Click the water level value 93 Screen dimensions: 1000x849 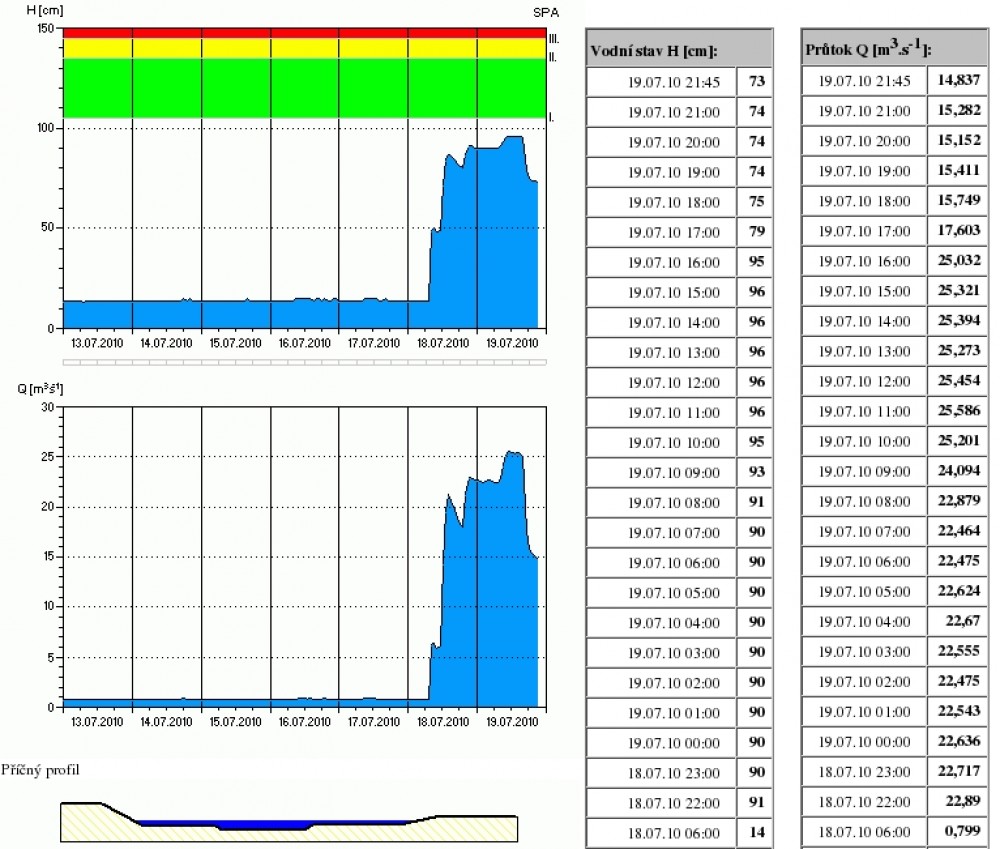click(x=755, y=472)
